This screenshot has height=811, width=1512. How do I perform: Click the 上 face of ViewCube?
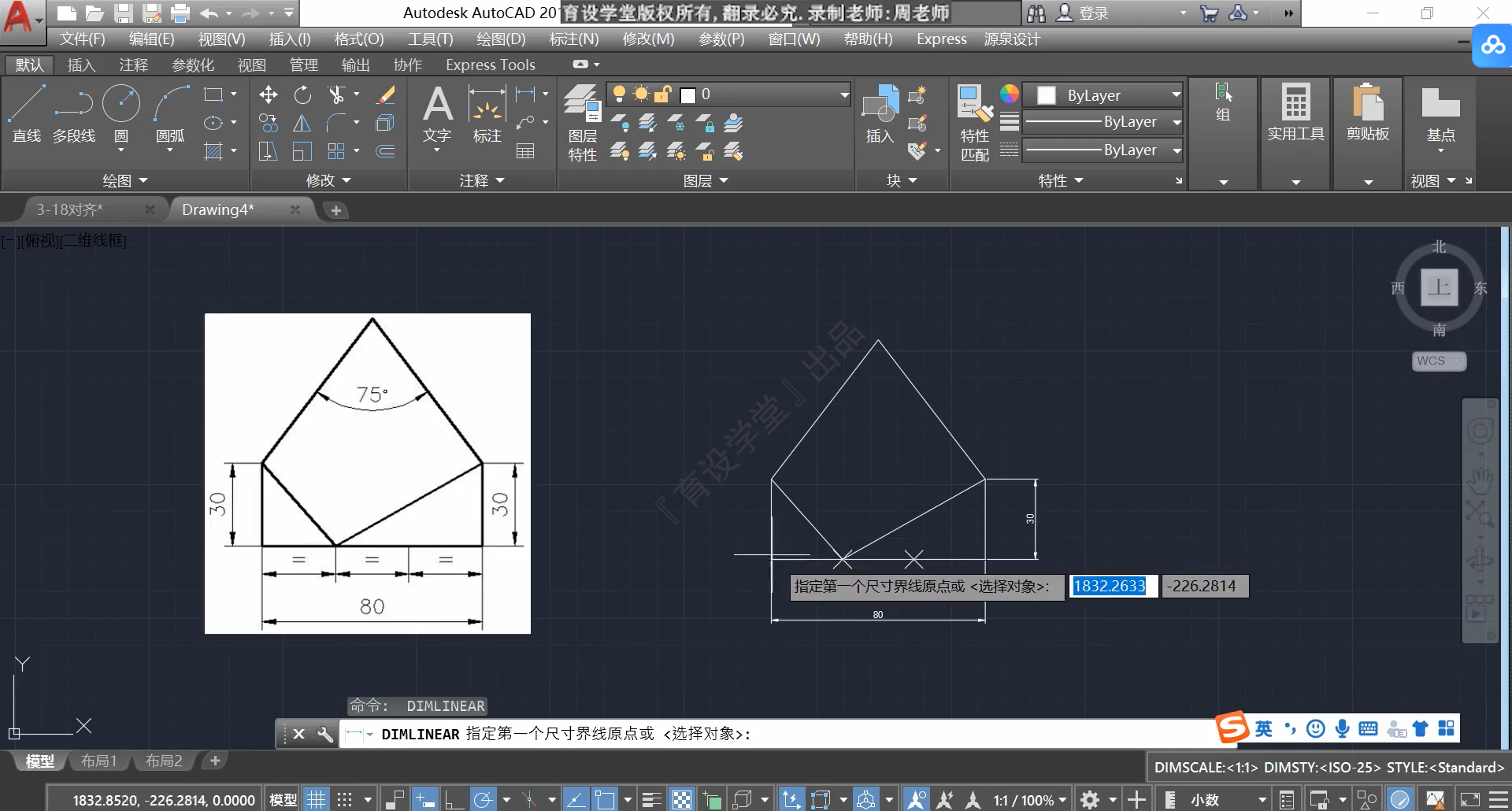1439,287
